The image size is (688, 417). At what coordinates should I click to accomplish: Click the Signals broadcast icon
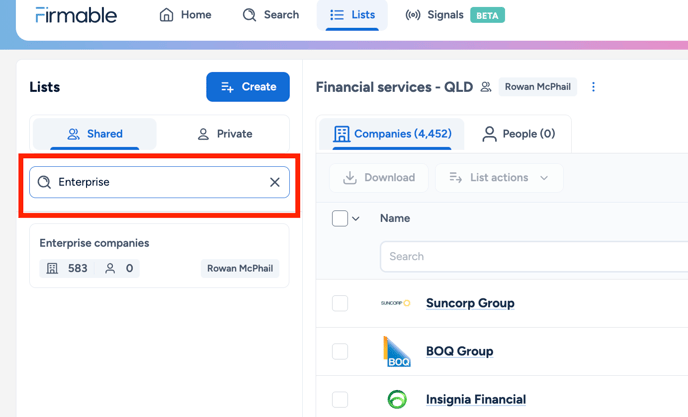click(x=412, y=15)
